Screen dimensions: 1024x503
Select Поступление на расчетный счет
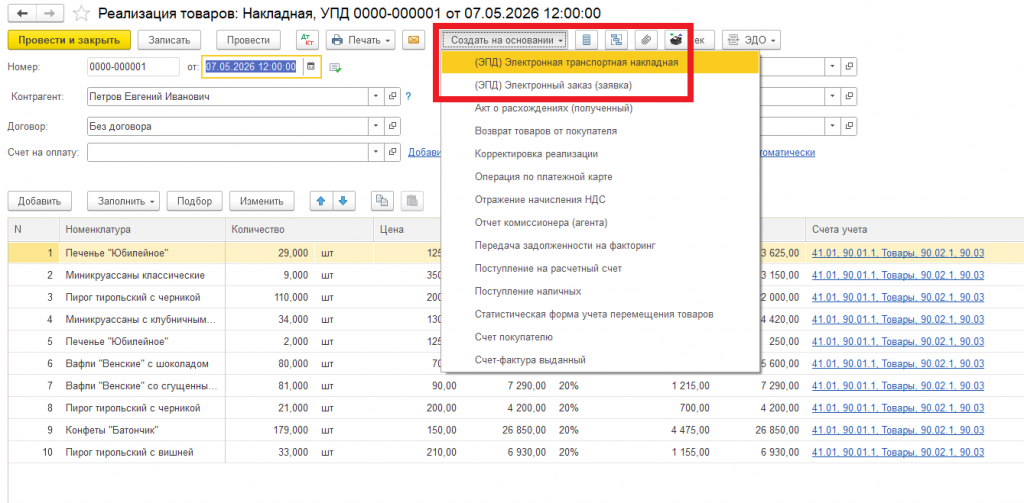(600, 268)
